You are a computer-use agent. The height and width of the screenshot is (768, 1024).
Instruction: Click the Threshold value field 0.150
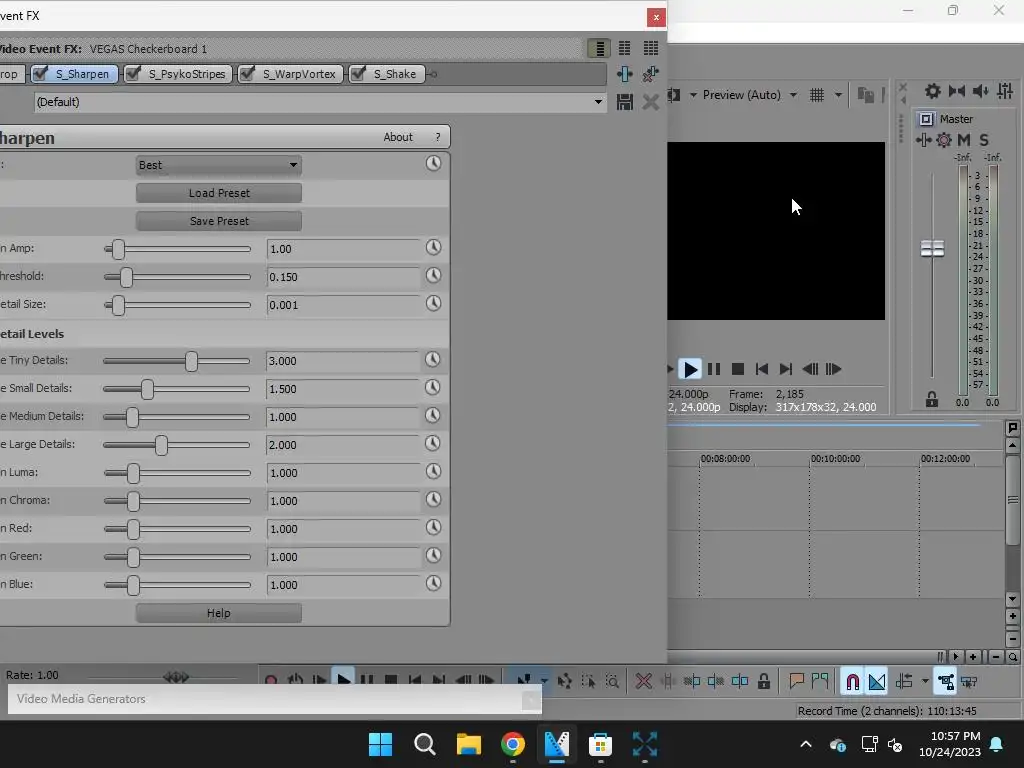[344, 277]
